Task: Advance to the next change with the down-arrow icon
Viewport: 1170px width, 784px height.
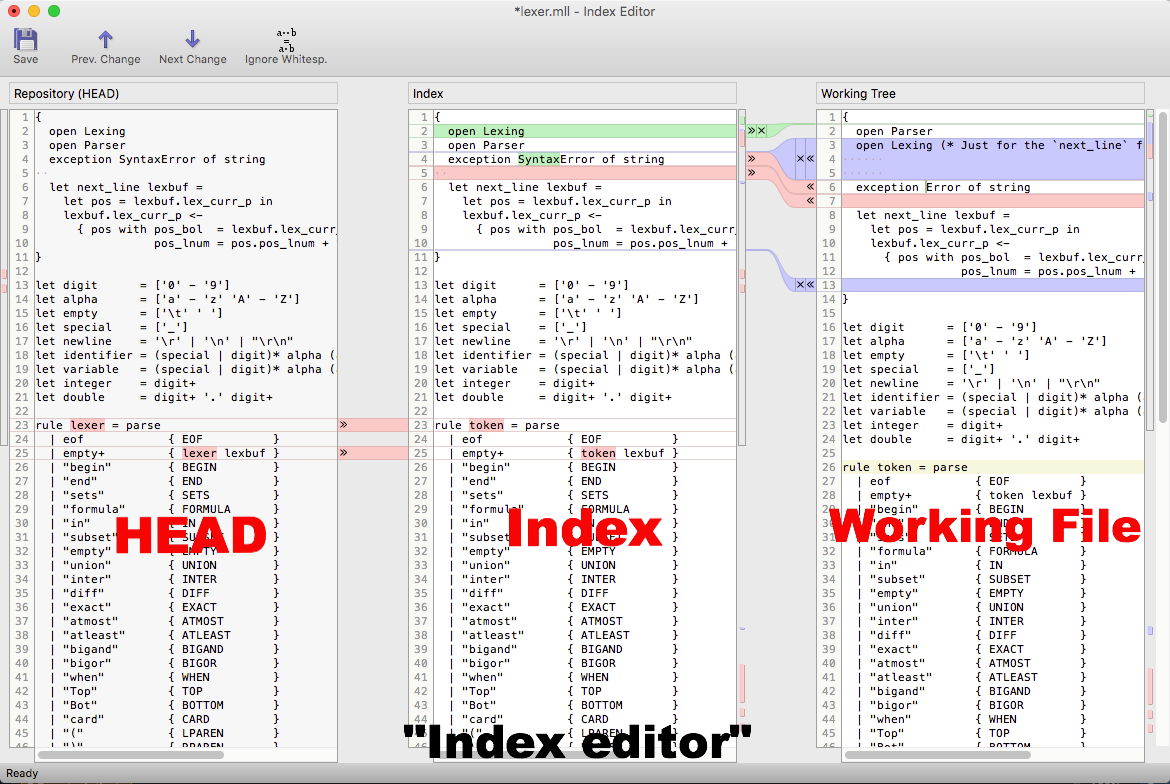Action: coord(192,42)
